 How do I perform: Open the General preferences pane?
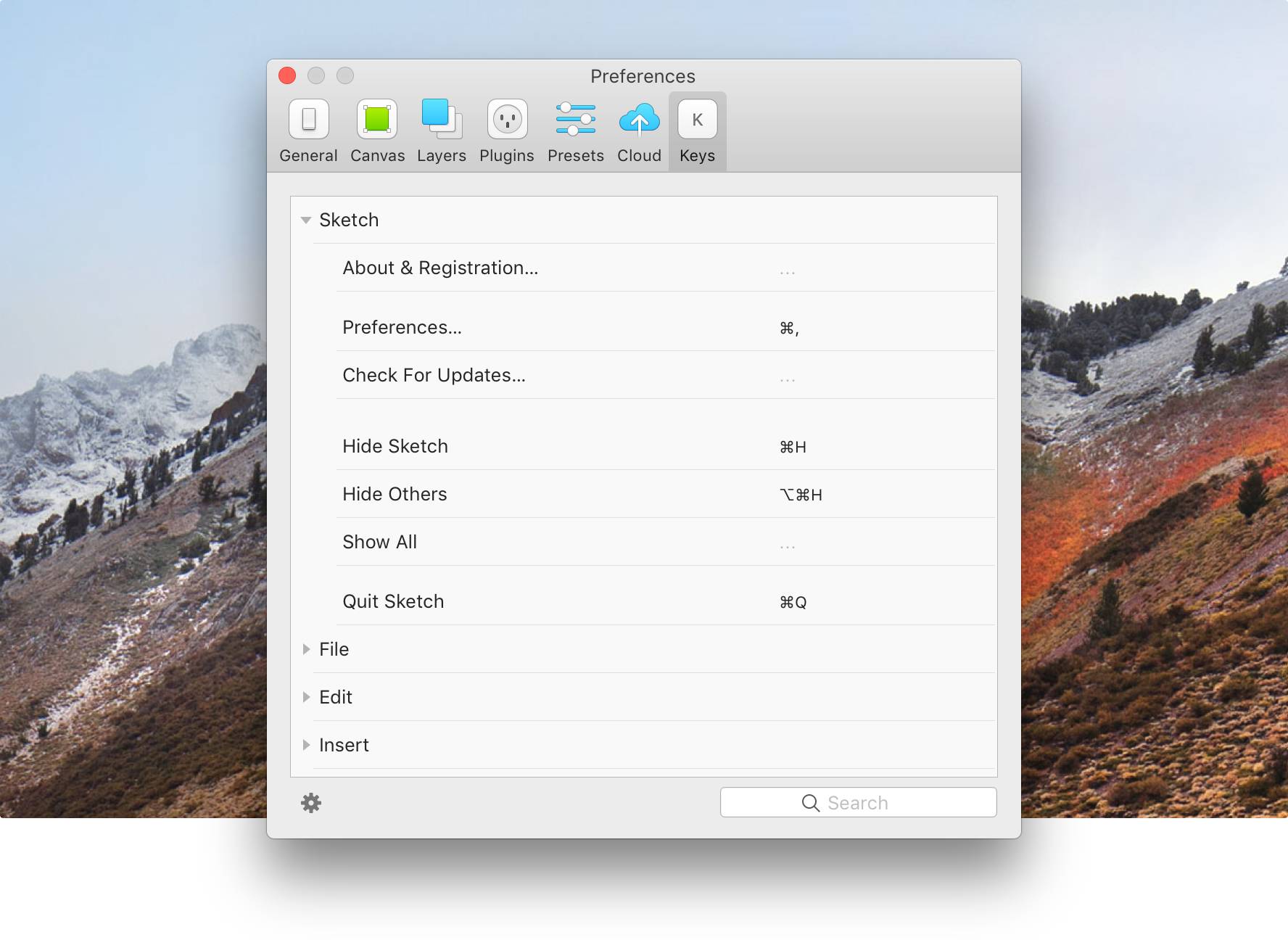point(308,131)
